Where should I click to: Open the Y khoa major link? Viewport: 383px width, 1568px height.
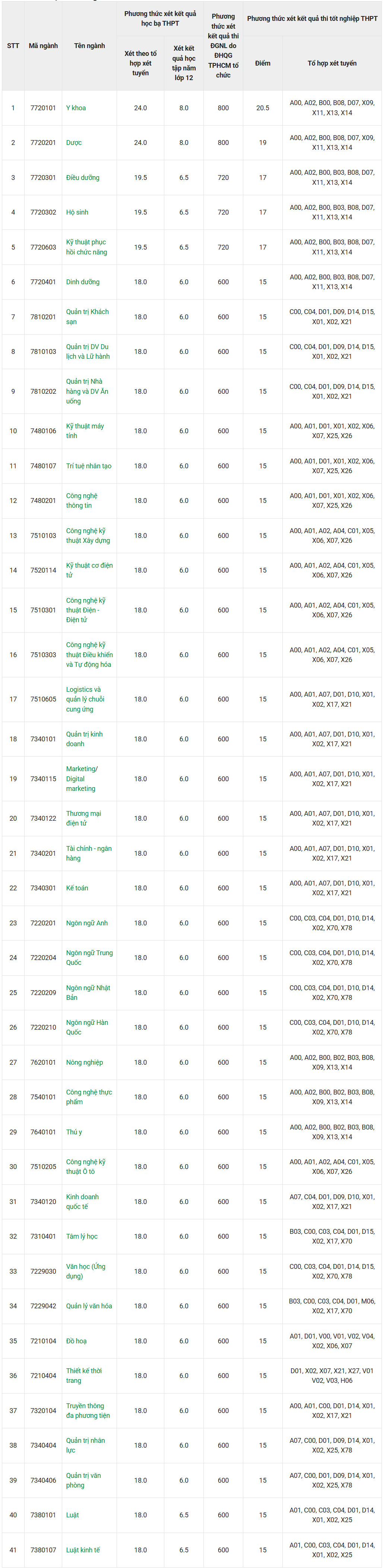pos(76,108)
